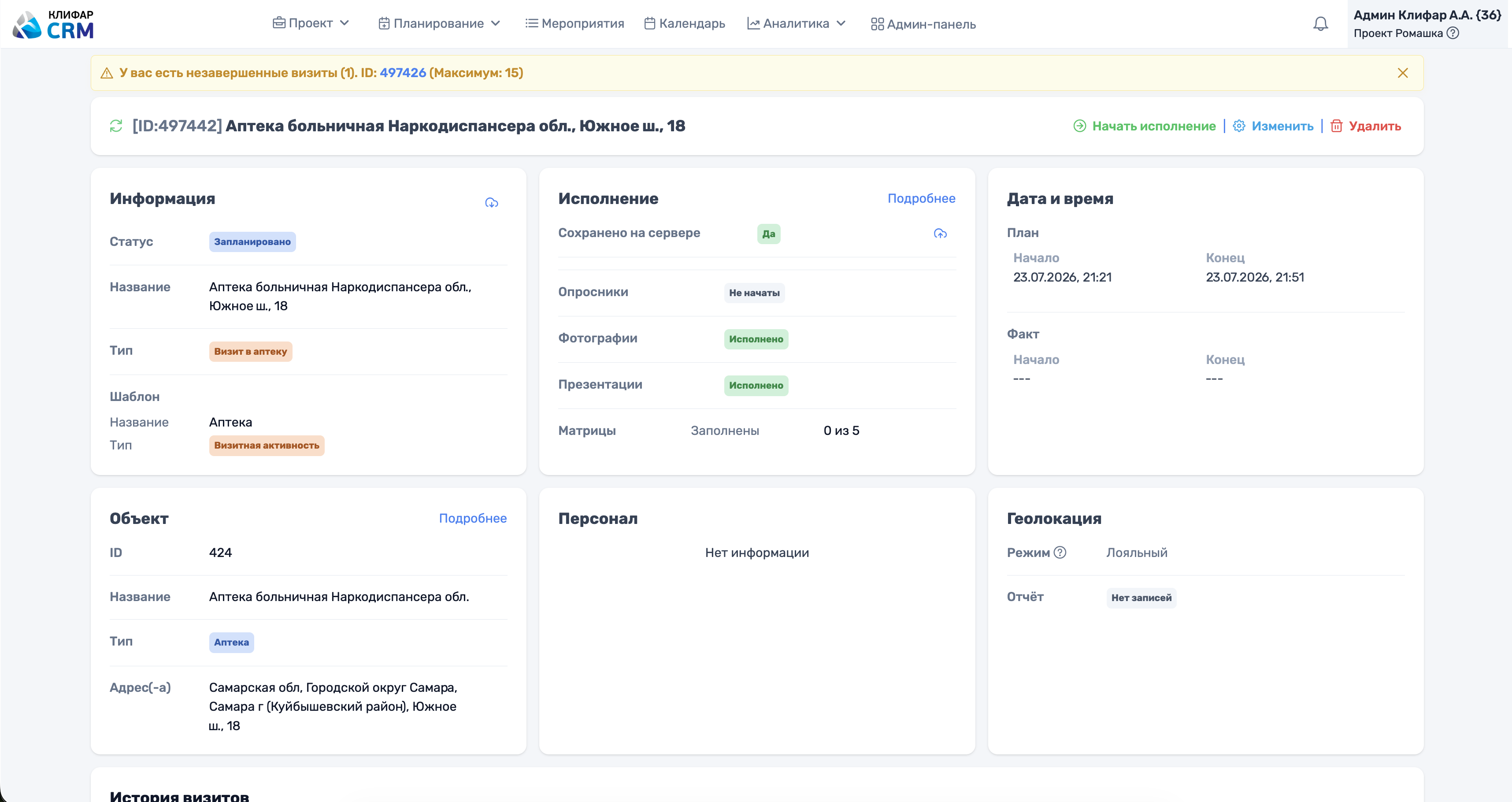Viewport: 1512px width, 802px height.
Task: Click plan start 23.07.2026, 21:21
Action: coord(1062,277)
